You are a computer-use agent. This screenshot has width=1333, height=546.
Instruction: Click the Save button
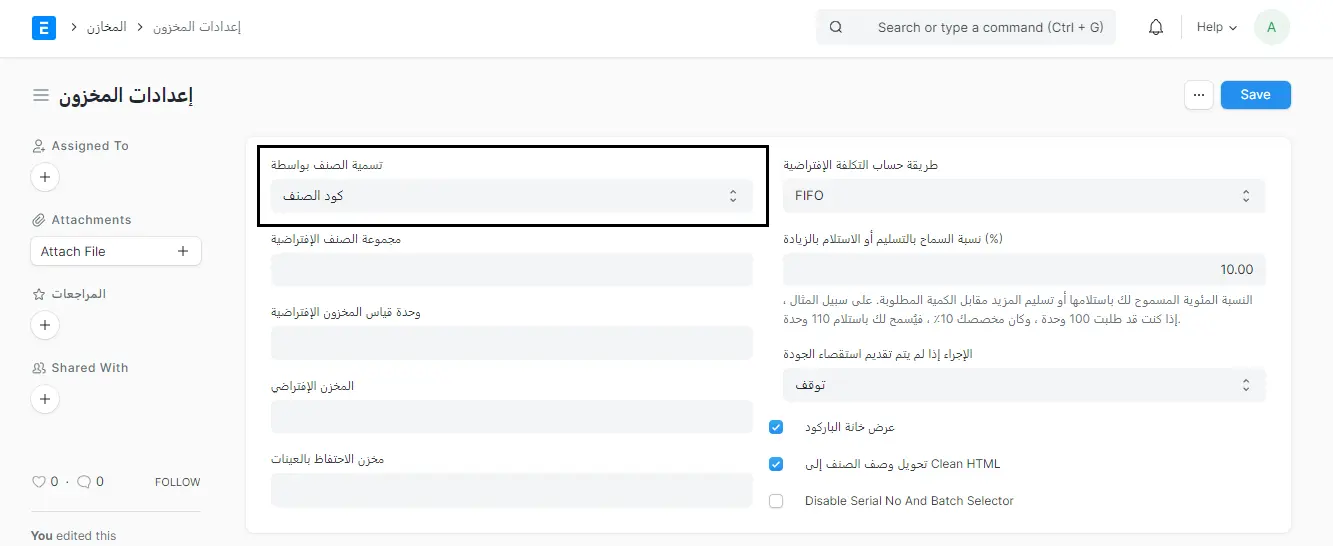pyautogui.click(x=1255, y=95)
